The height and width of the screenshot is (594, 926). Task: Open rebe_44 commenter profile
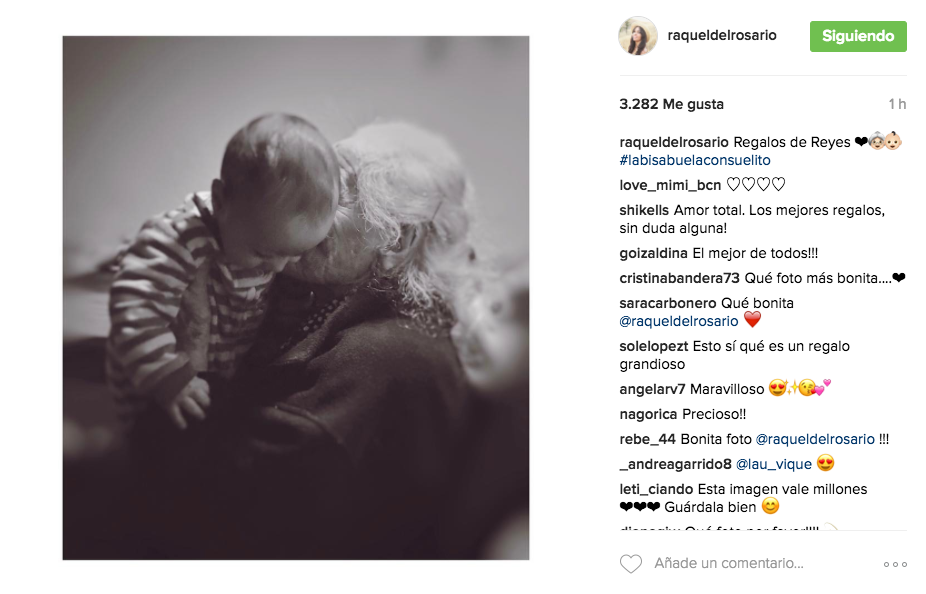pyautogui.click(x=647, y=439)
